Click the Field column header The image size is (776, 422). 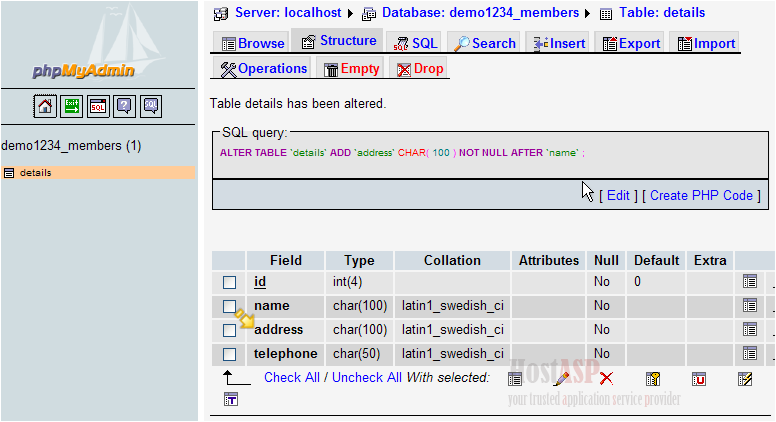click(286, 261)
